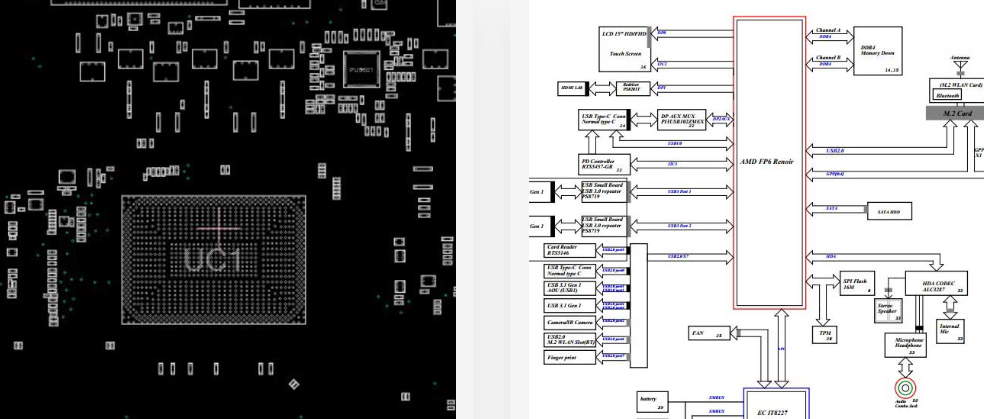Screen dimensions: 984x419
Task: Click the EC IT8227 block
Action: [776, 403]
